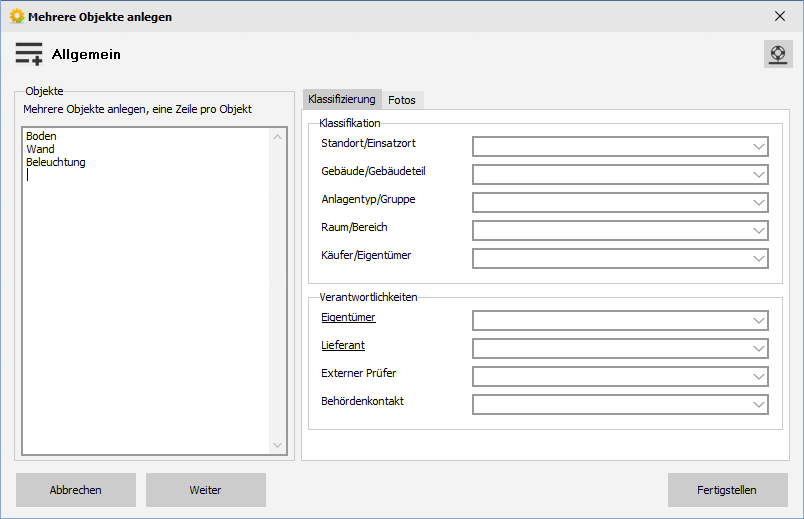This screenshot has height=519, width=804.
Task: Open the Raum/Bereich dropdown
Action: coord(620,230)
